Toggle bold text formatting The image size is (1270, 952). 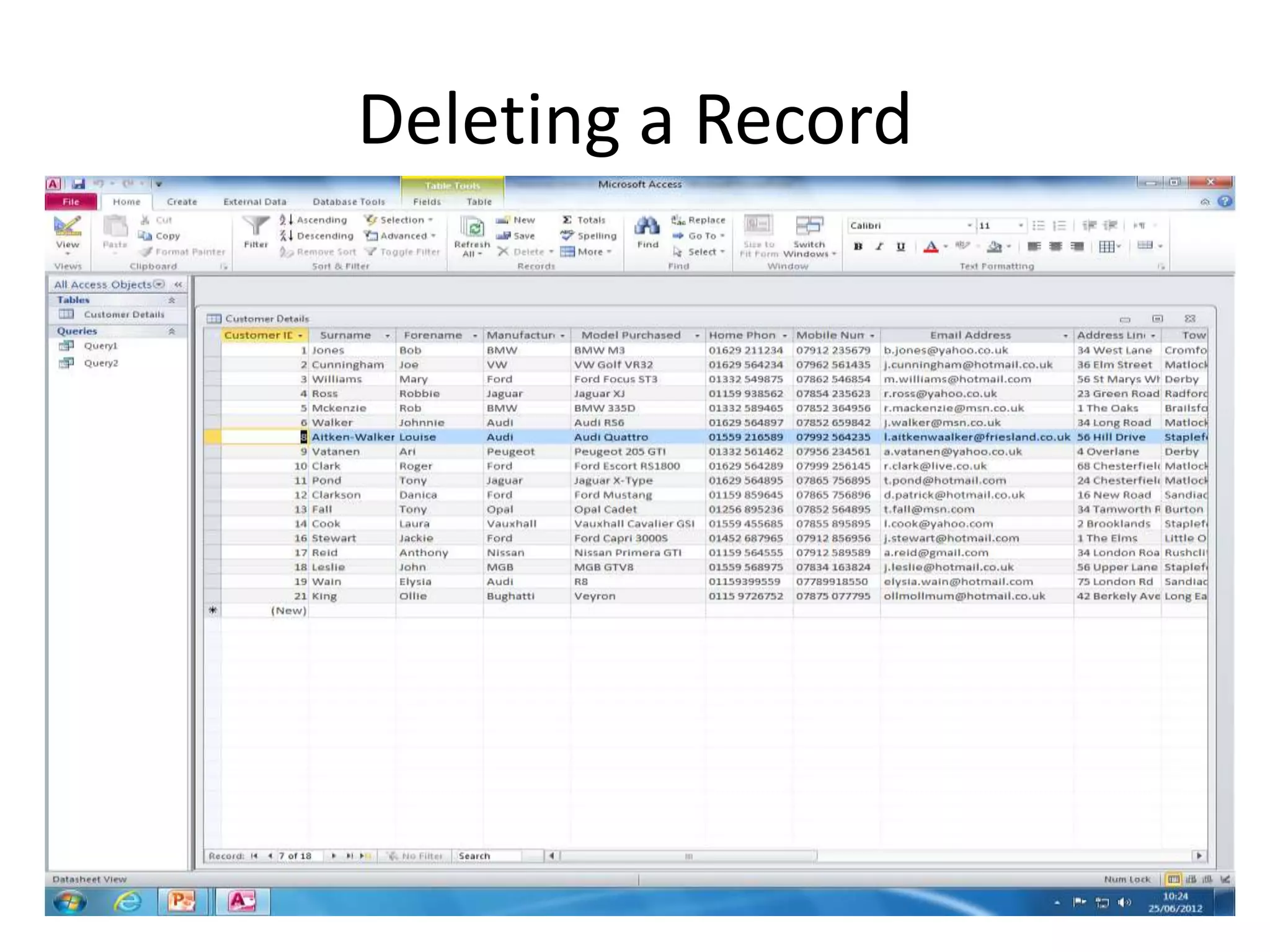click(x=858, y=247)
